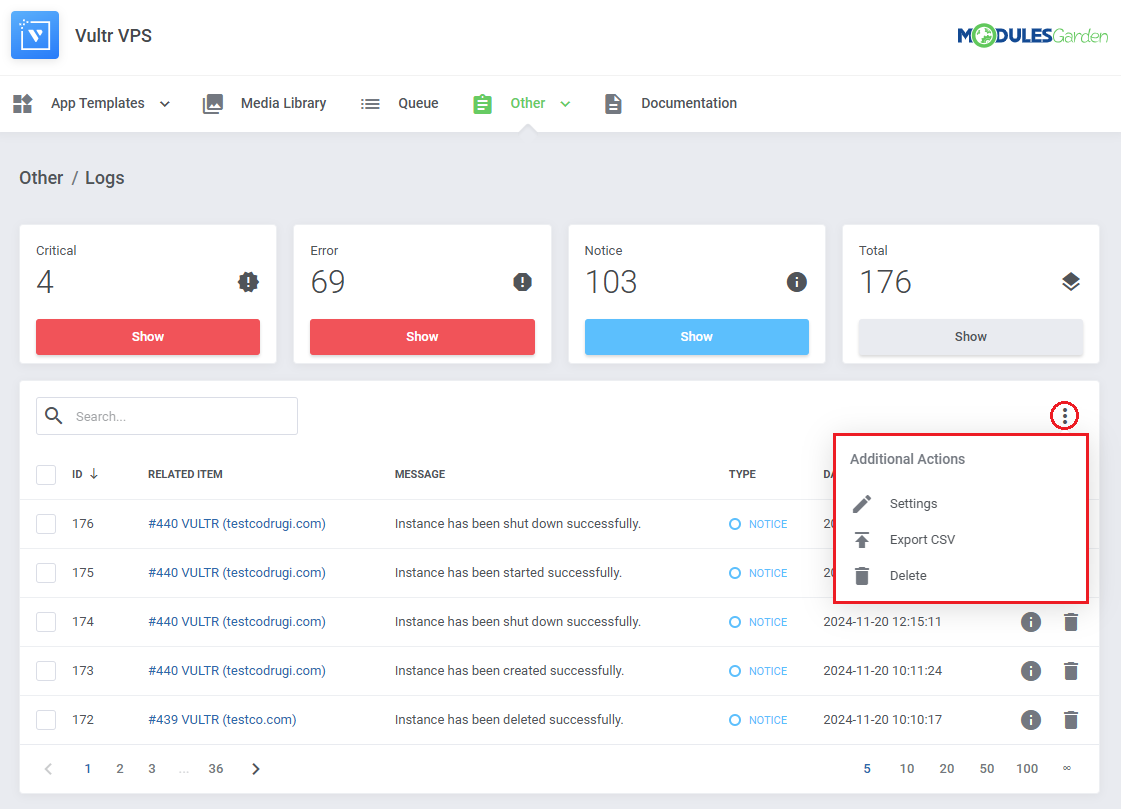
Task: Expand the App Templates dropdown chevron
Action: click(165, 104)
